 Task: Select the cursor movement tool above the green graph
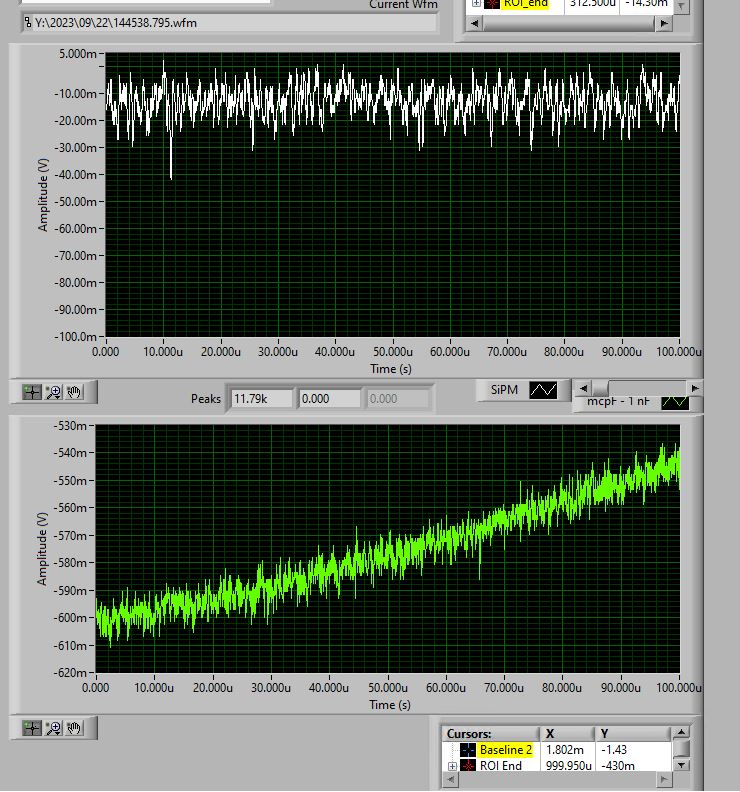pyautogui.click(x=33, y=393)
